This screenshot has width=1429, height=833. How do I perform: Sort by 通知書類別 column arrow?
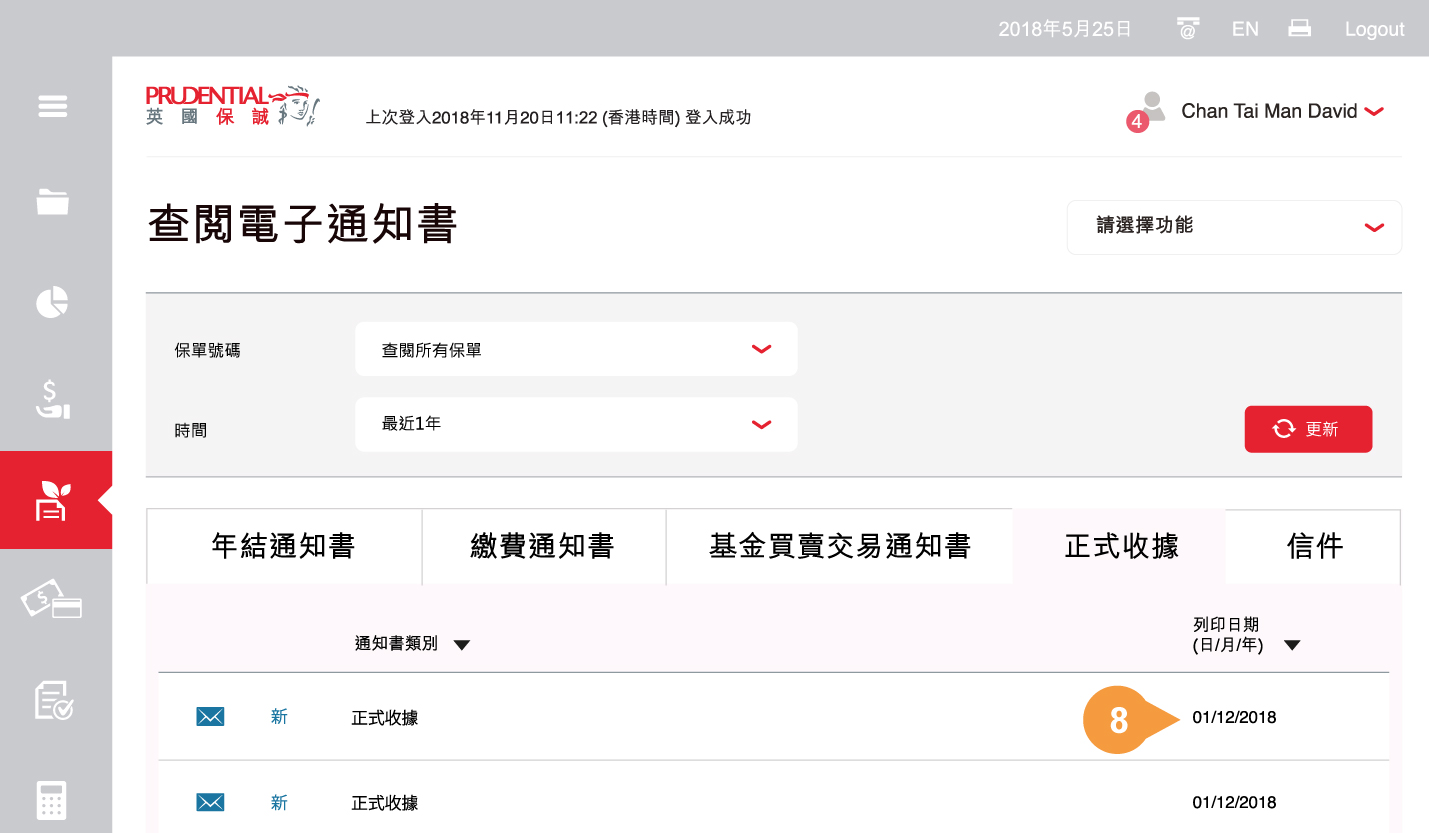point(461,645)
